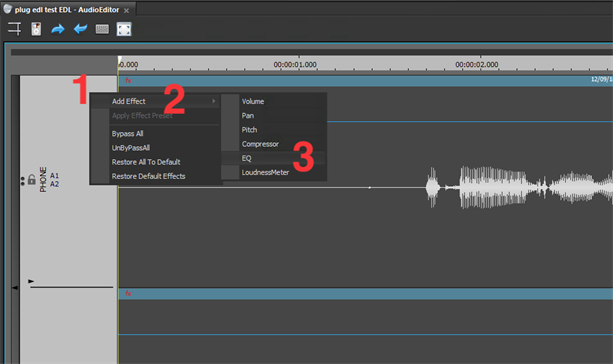Viewport: 613px width, 364px height.
Task: Add the Pitch effect
Action: coord(249,130)
